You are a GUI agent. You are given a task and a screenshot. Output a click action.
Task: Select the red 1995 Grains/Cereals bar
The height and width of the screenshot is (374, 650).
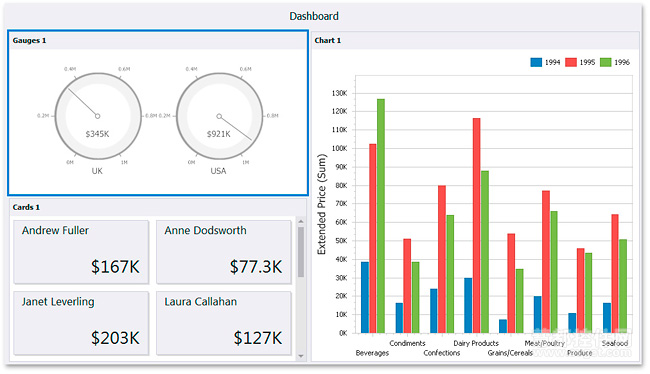tap(511, 283)
